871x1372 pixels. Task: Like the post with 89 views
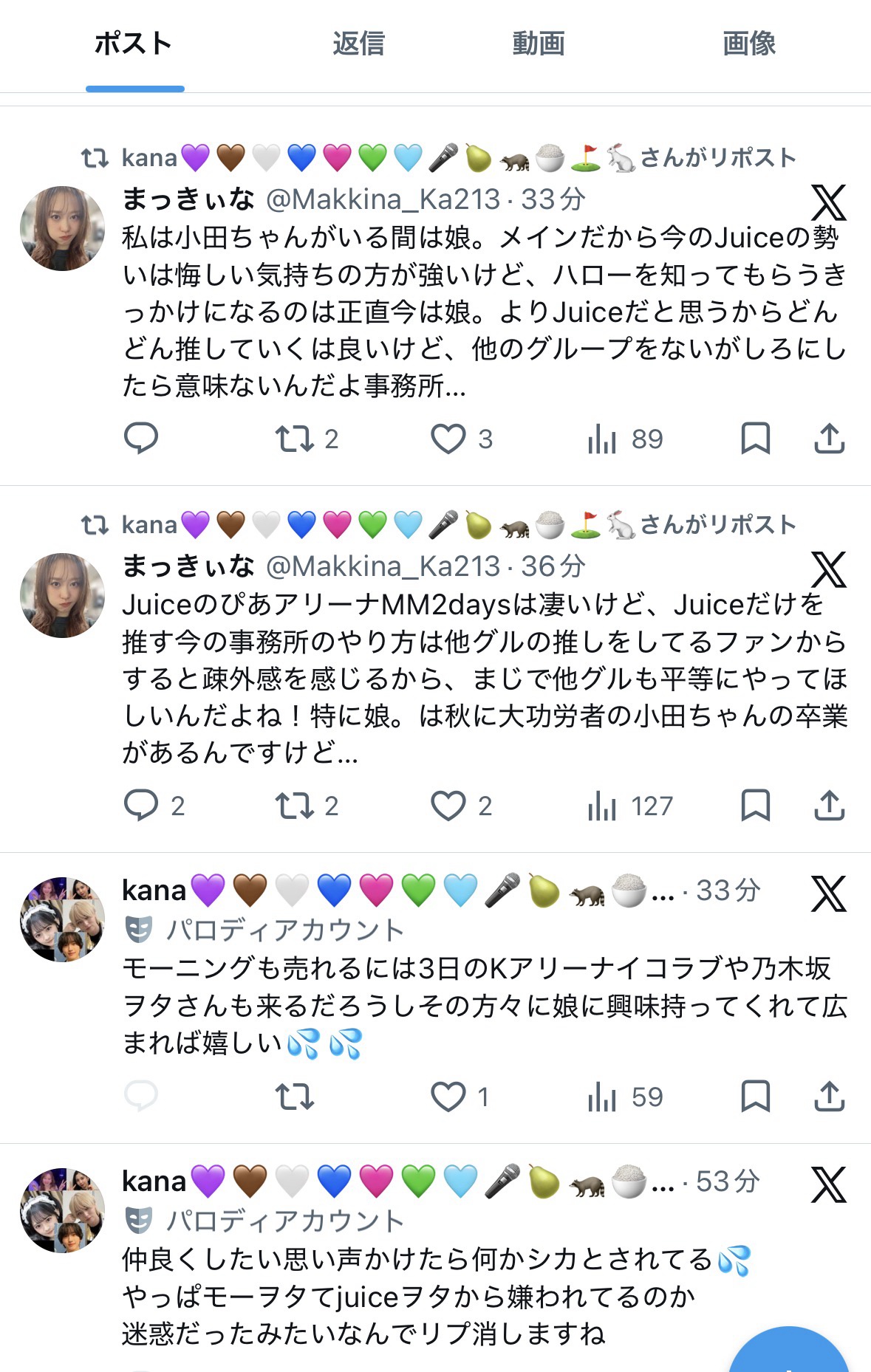tap(448, 439)
